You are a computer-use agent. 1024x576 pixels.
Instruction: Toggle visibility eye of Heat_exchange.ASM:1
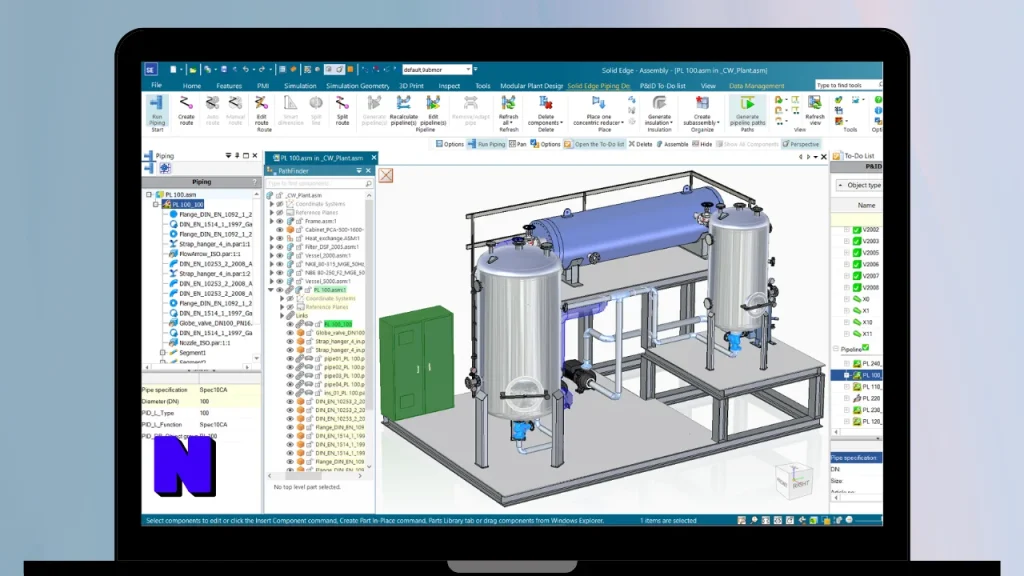click(280, 238)
